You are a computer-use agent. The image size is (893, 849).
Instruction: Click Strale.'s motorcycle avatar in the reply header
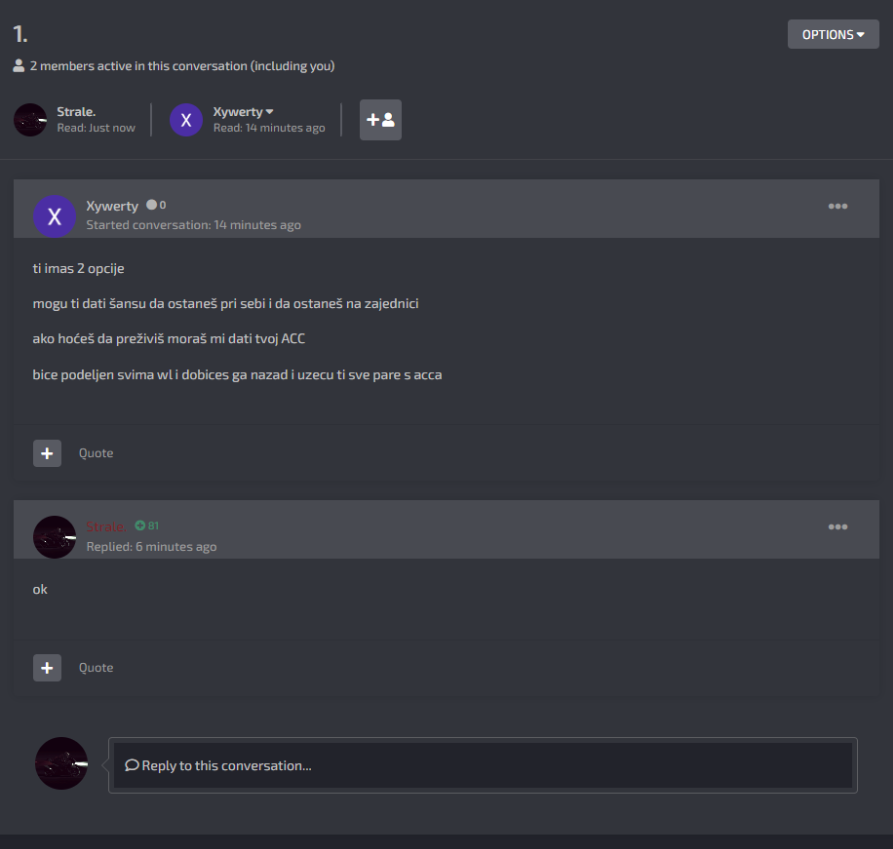pyautogui.click(x=55, y=537)
